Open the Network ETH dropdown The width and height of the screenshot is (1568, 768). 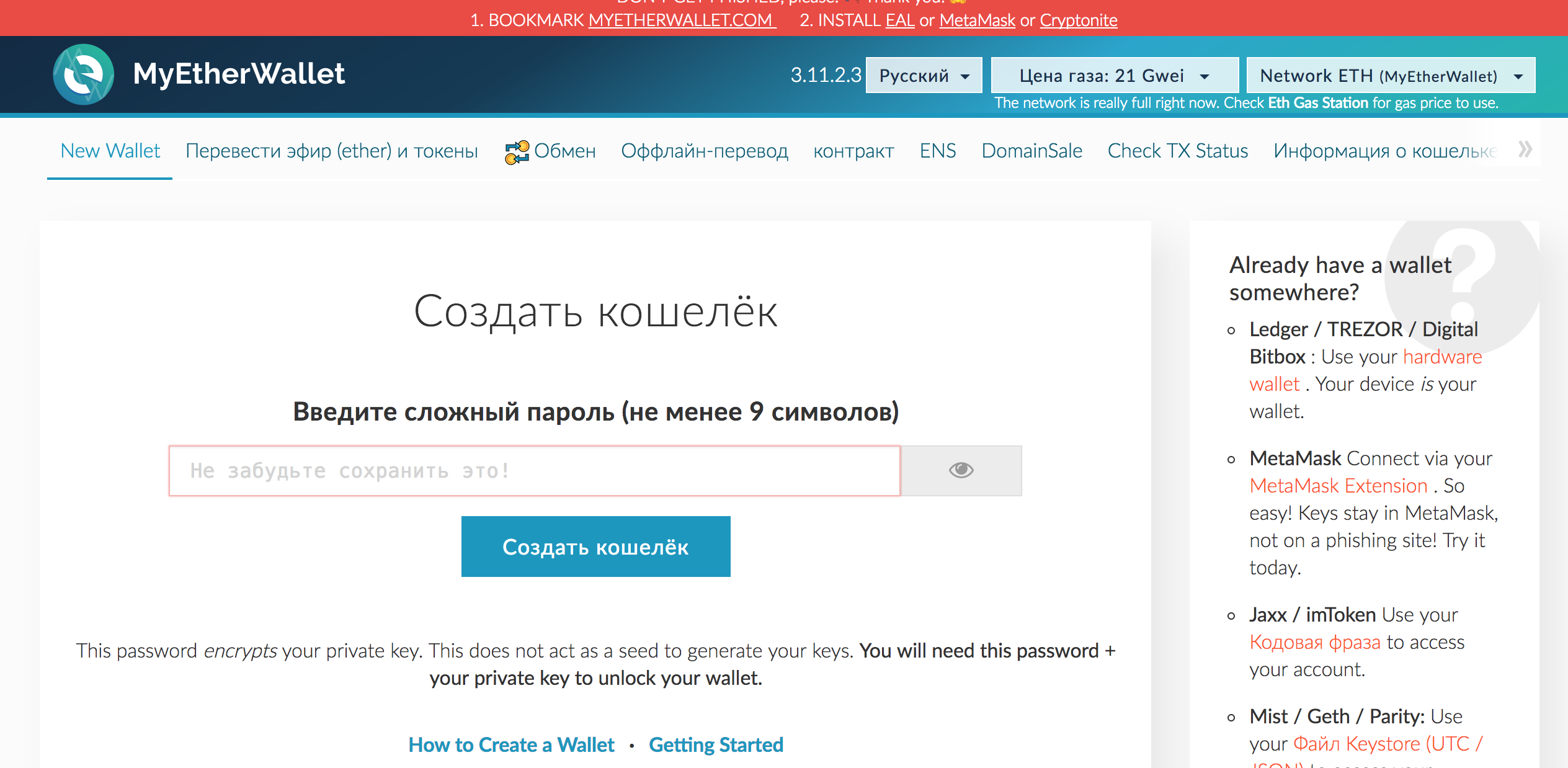click(x=1391, y=76)
